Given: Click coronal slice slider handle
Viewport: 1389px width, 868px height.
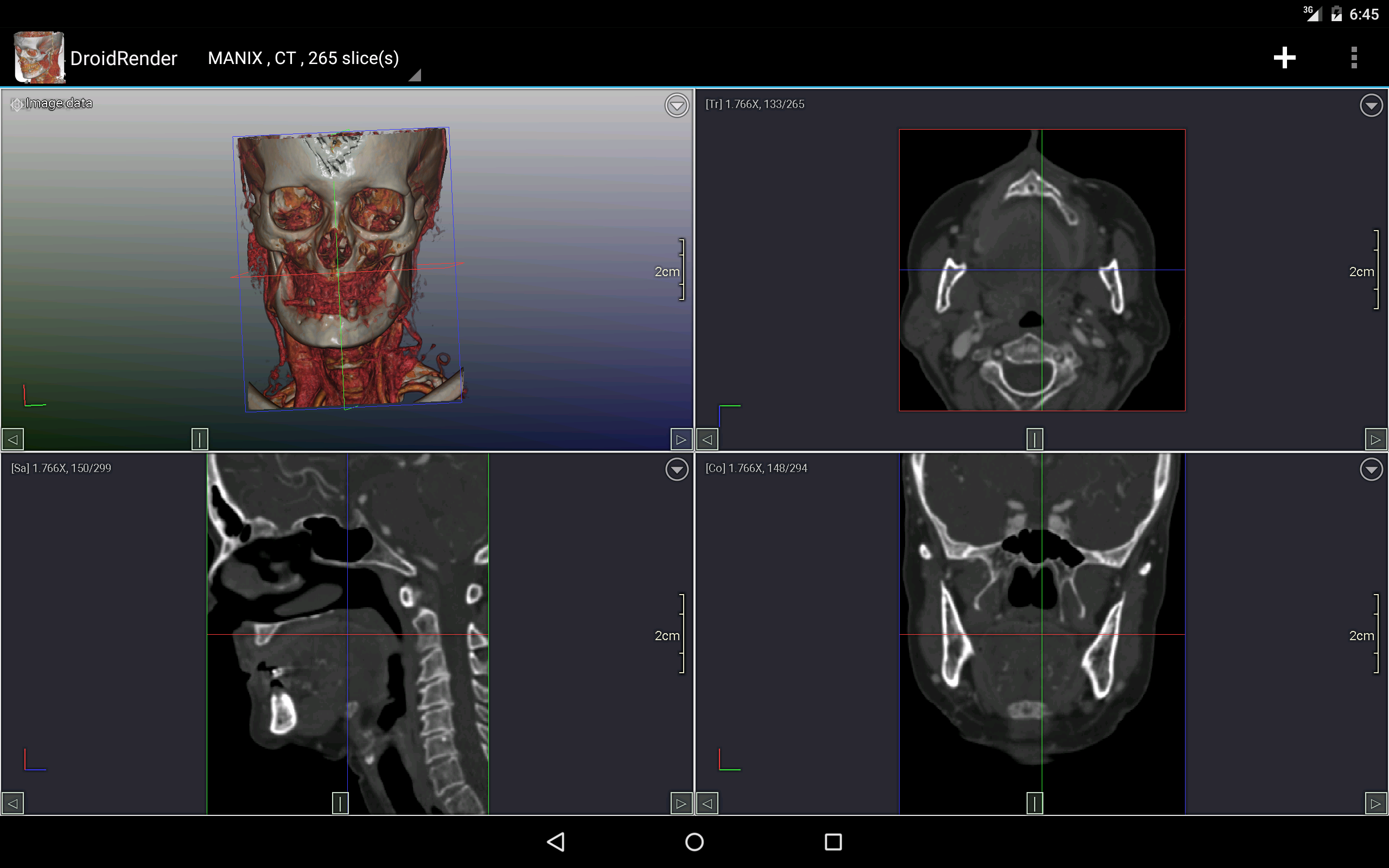Looking at the screenshot, I should 1035,803.
